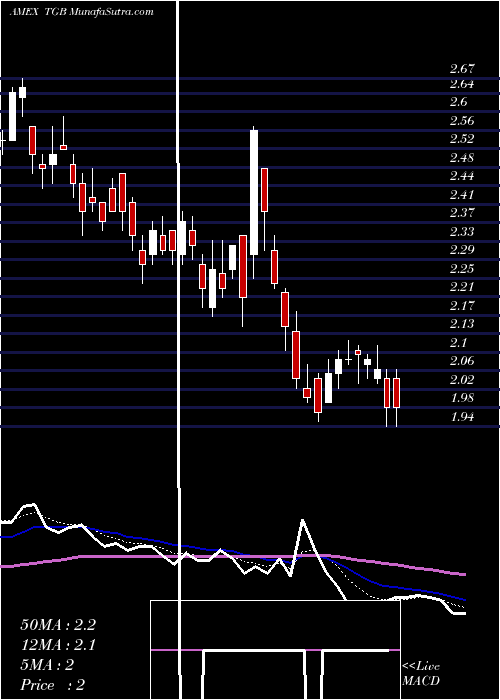This screenshot has height=700, width=500.
Task: Click the AMEX TGB MunafaSutra.com title text
Action: point(81,12)
